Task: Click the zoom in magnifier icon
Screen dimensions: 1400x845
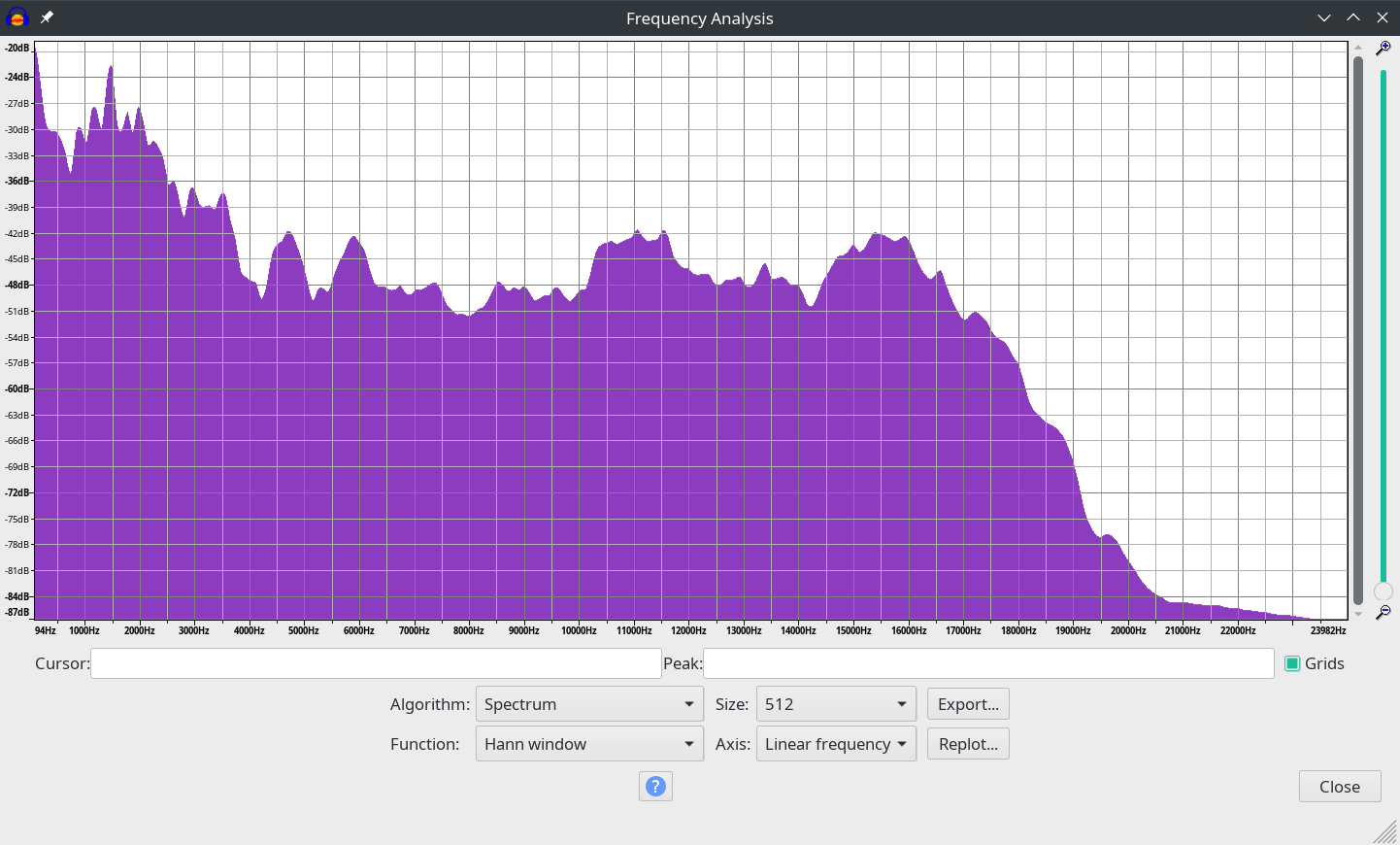Action: (1383, 48)
